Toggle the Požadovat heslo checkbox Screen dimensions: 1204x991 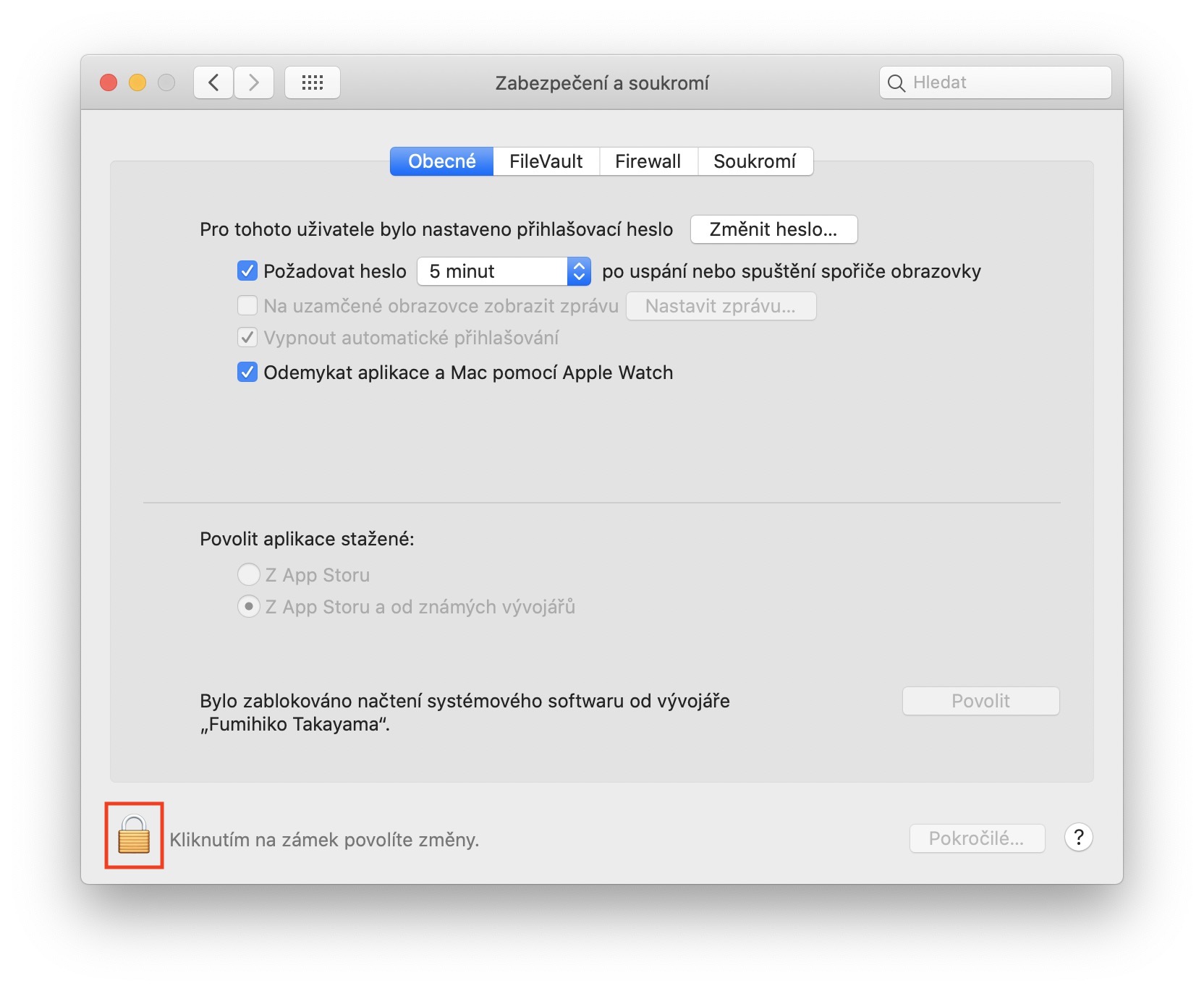point(247,271)
